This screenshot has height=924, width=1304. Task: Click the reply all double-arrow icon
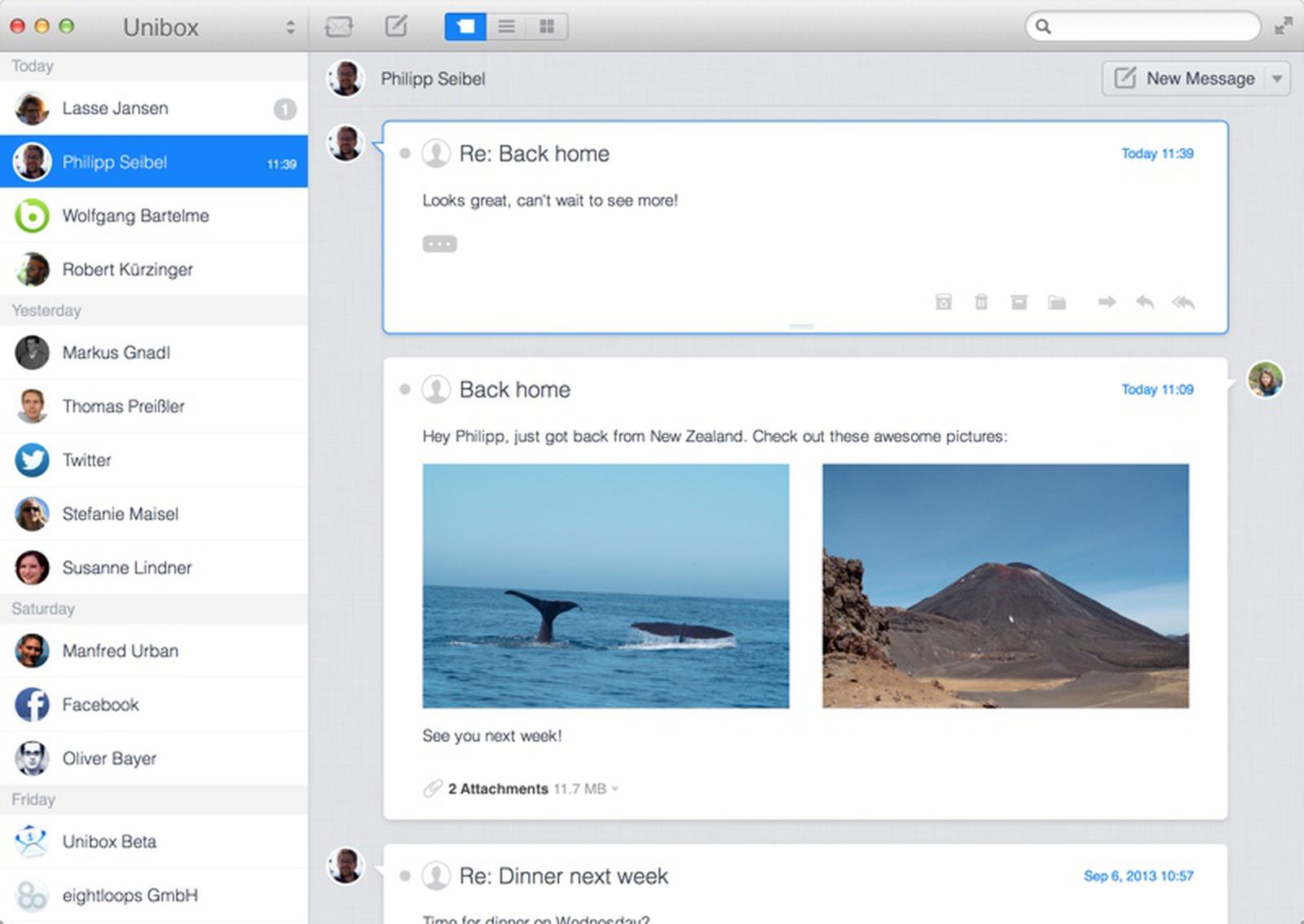[x=1183, y=302]
